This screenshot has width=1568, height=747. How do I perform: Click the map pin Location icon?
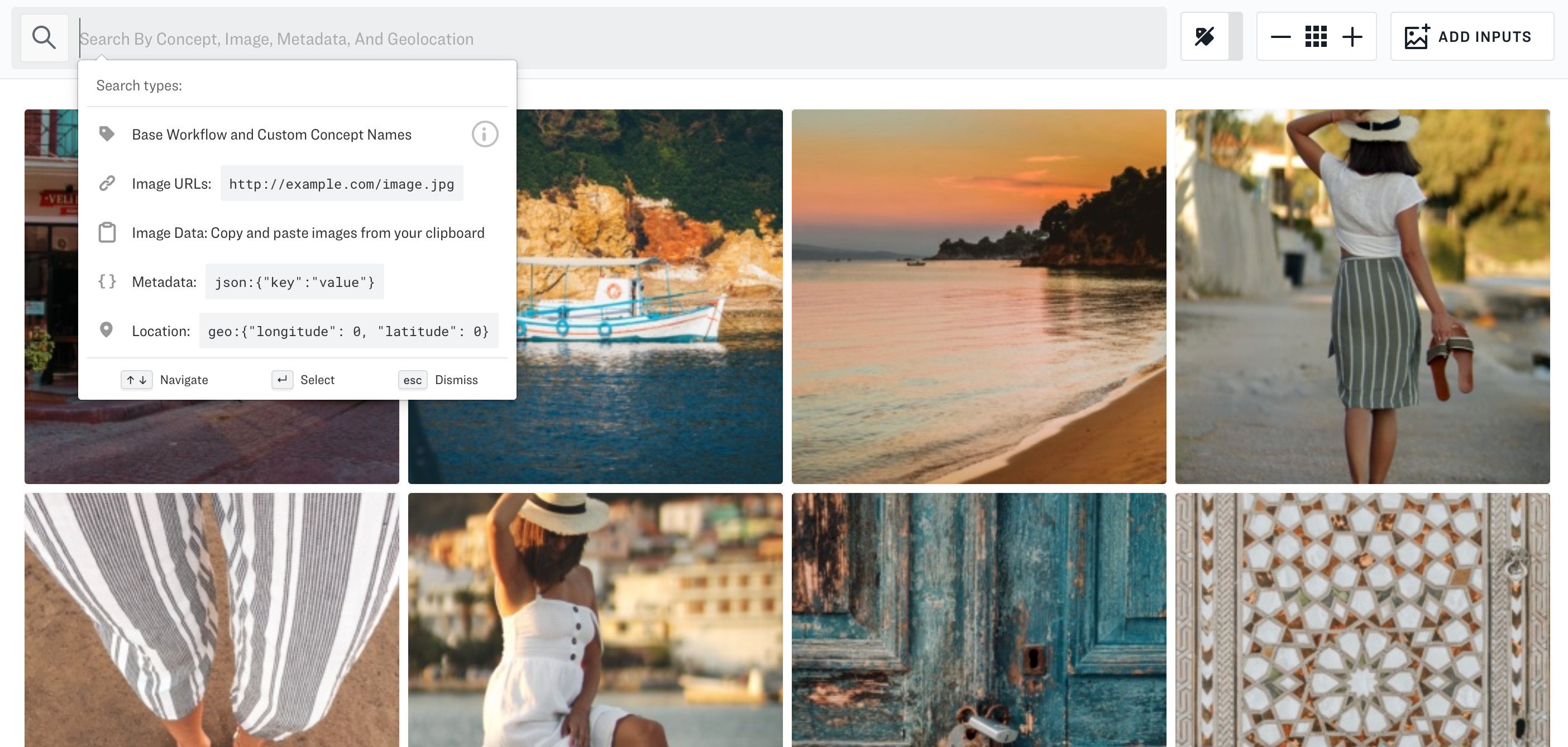click(107, 330)
